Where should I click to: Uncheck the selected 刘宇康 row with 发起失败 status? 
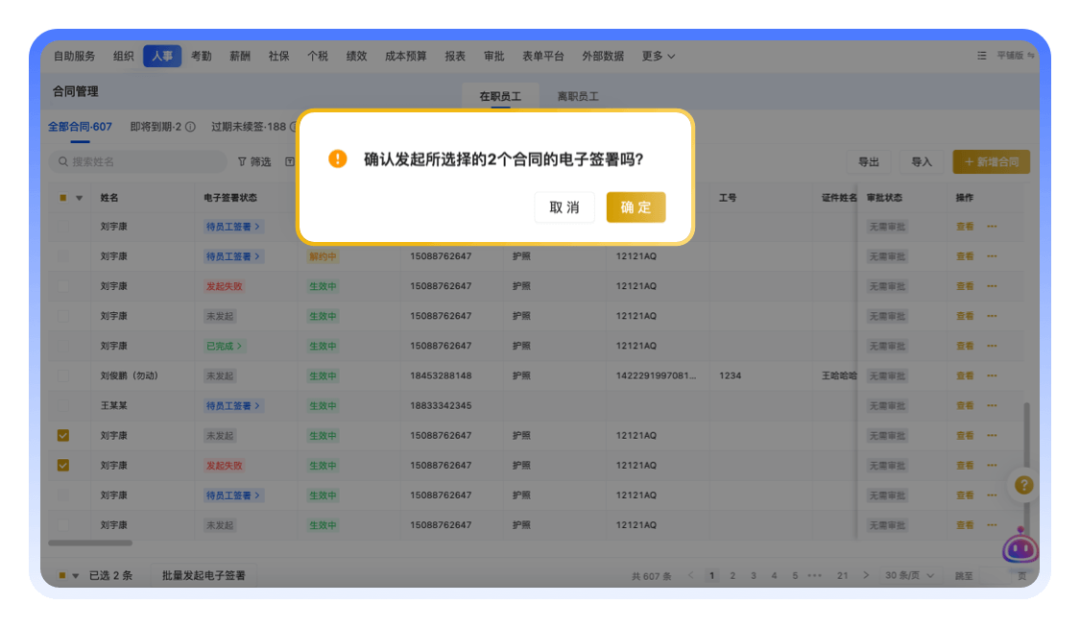tap(63, 465)
